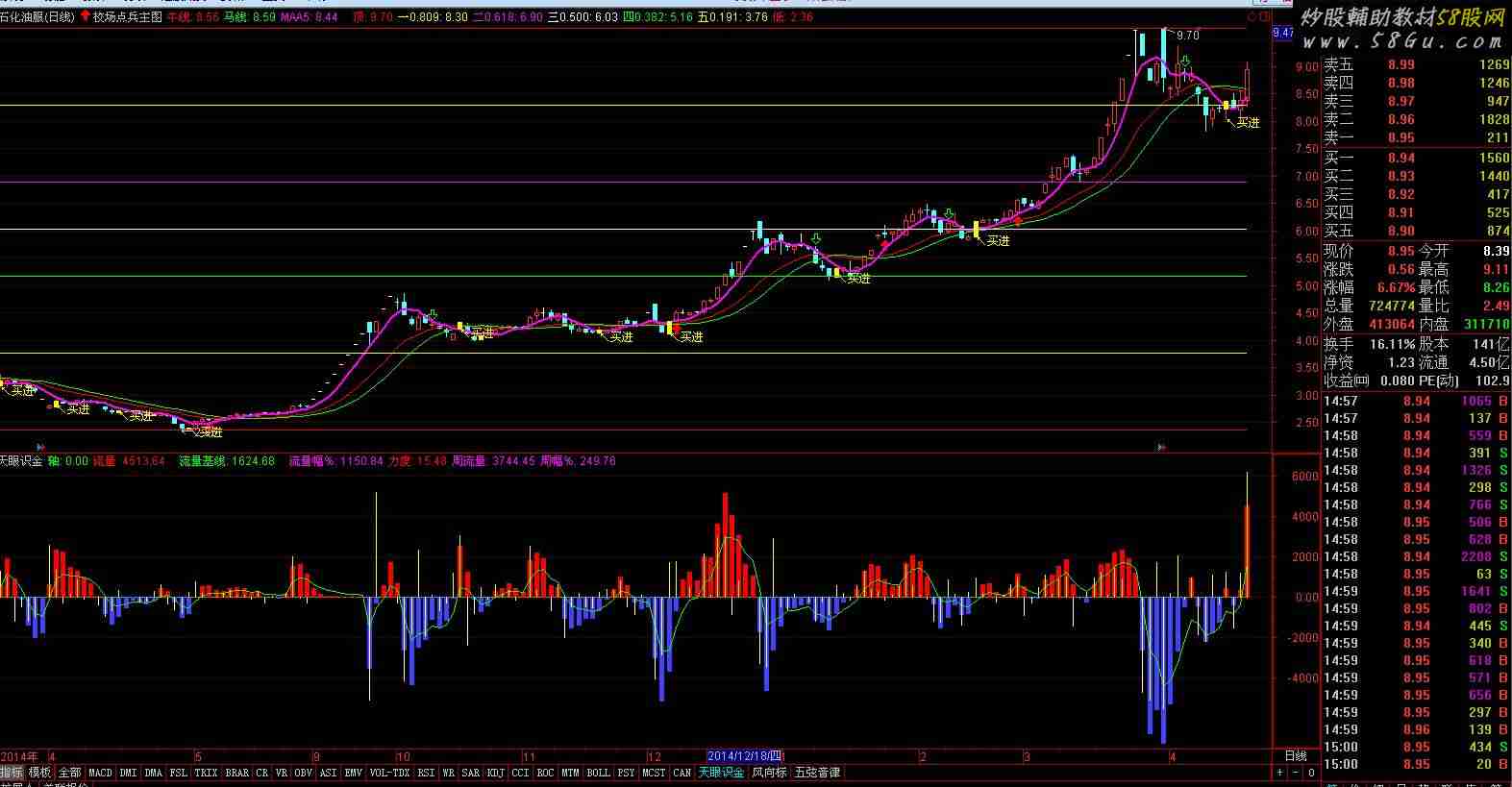The image size is (1512, 787).
Task: Click the 石化油服(日线) stock title
Action: point(37,17)
